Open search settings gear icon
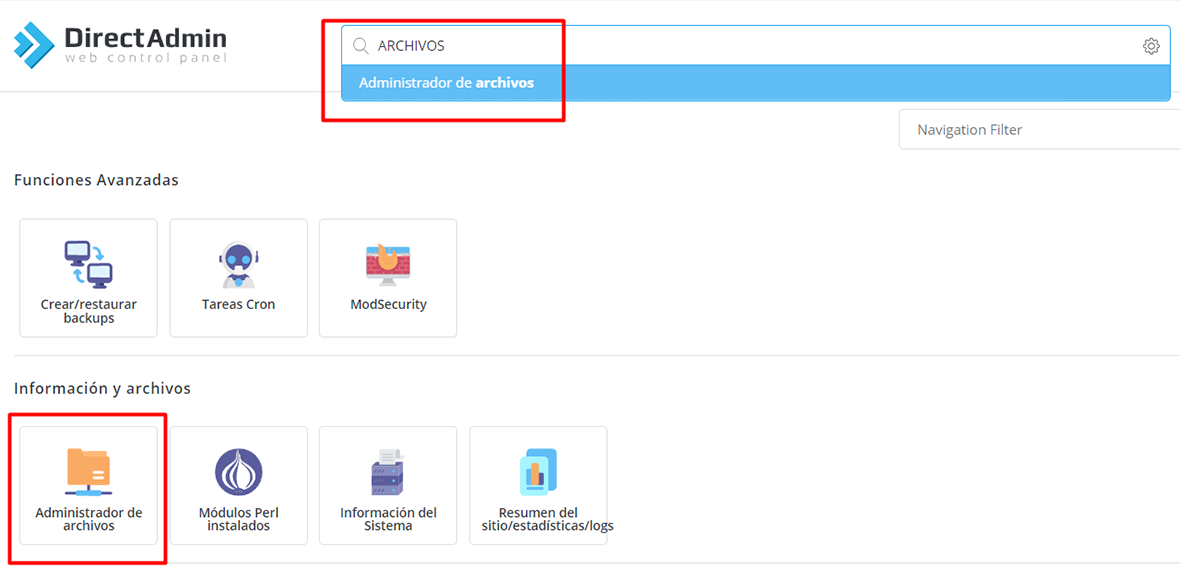 pos(1151,47)
